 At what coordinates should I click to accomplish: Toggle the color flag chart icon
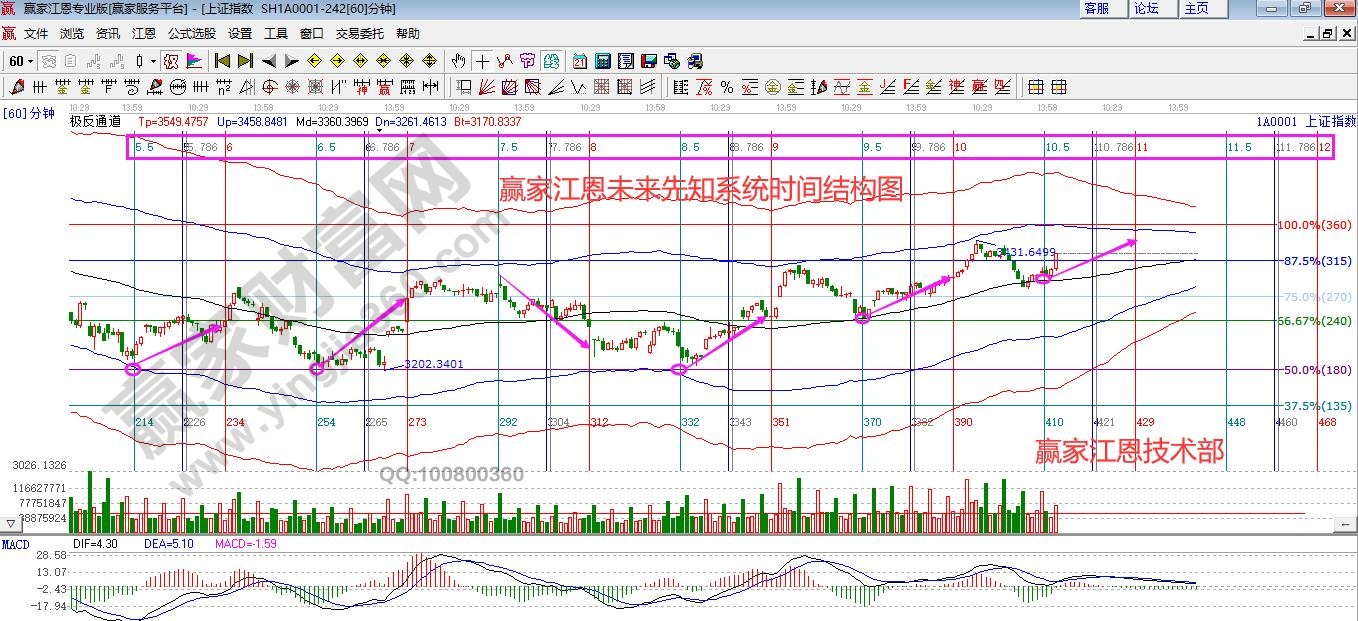(194, 61)
